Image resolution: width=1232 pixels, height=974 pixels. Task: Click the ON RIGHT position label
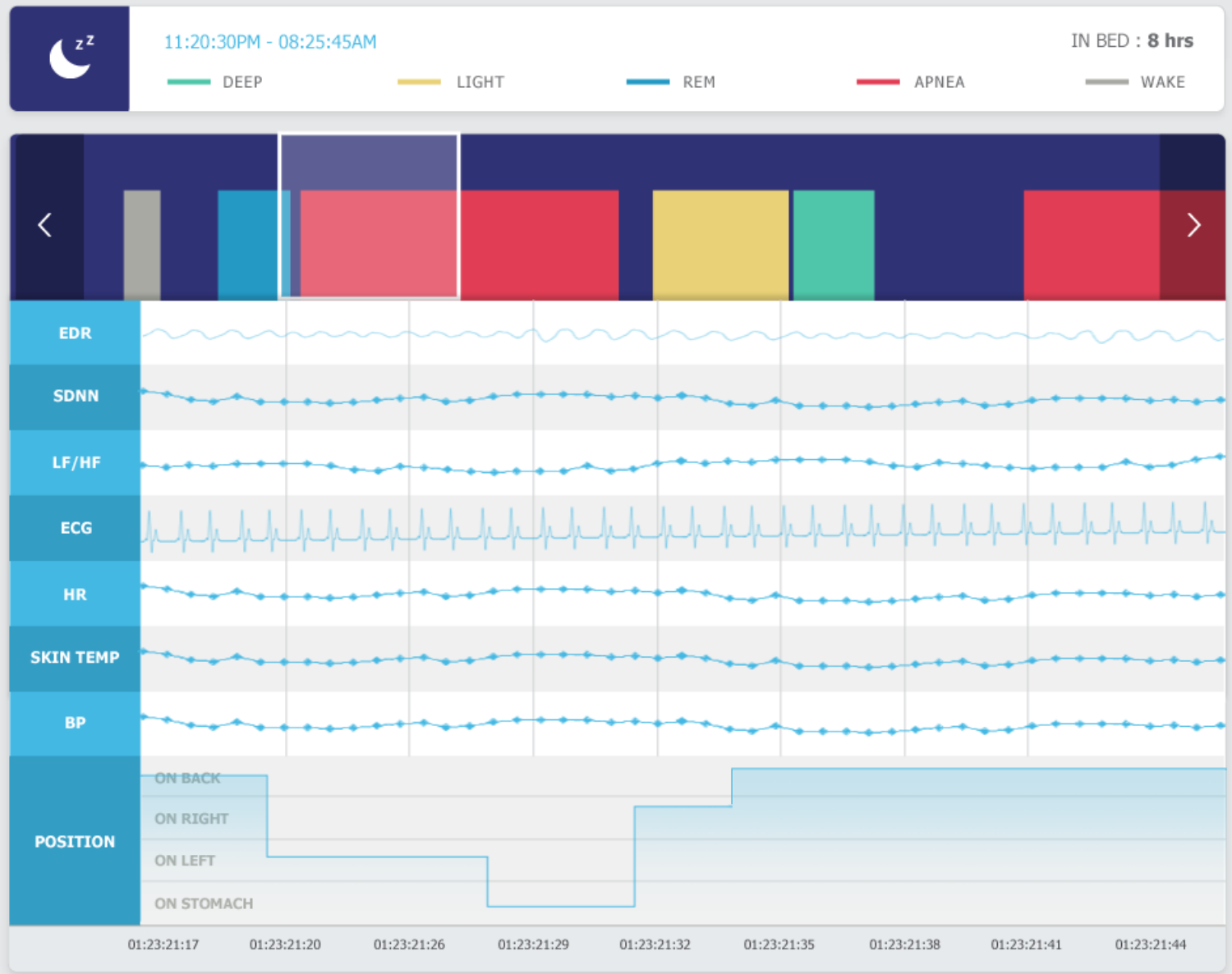click(x=191, y=819)
